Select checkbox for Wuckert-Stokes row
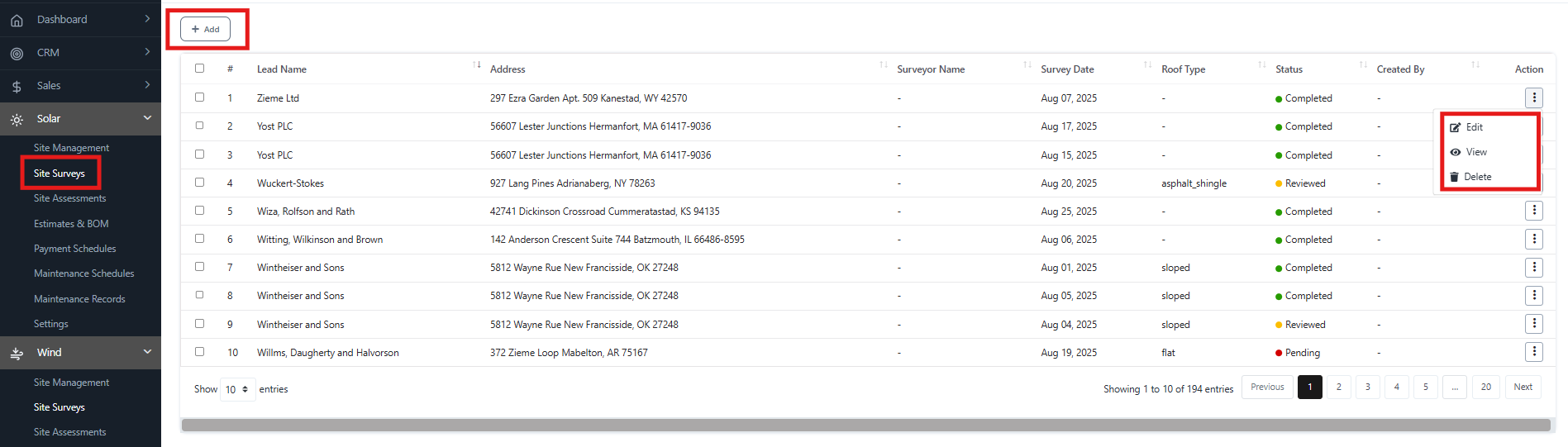The height and width of the screenshot is (447, 1568). 199,183
